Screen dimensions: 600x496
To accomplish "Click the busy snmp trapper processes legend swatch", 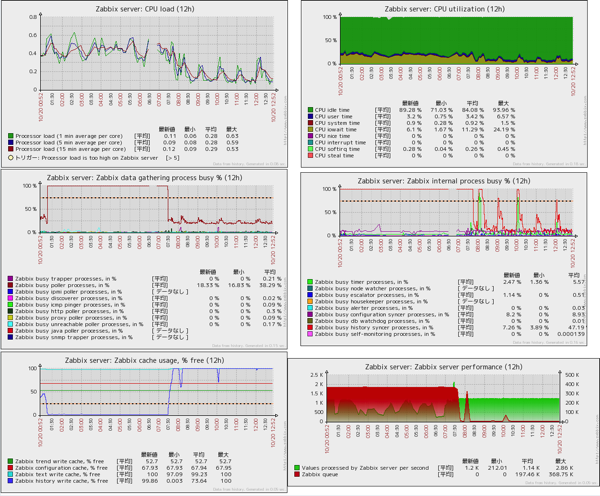I will [10, 337].
